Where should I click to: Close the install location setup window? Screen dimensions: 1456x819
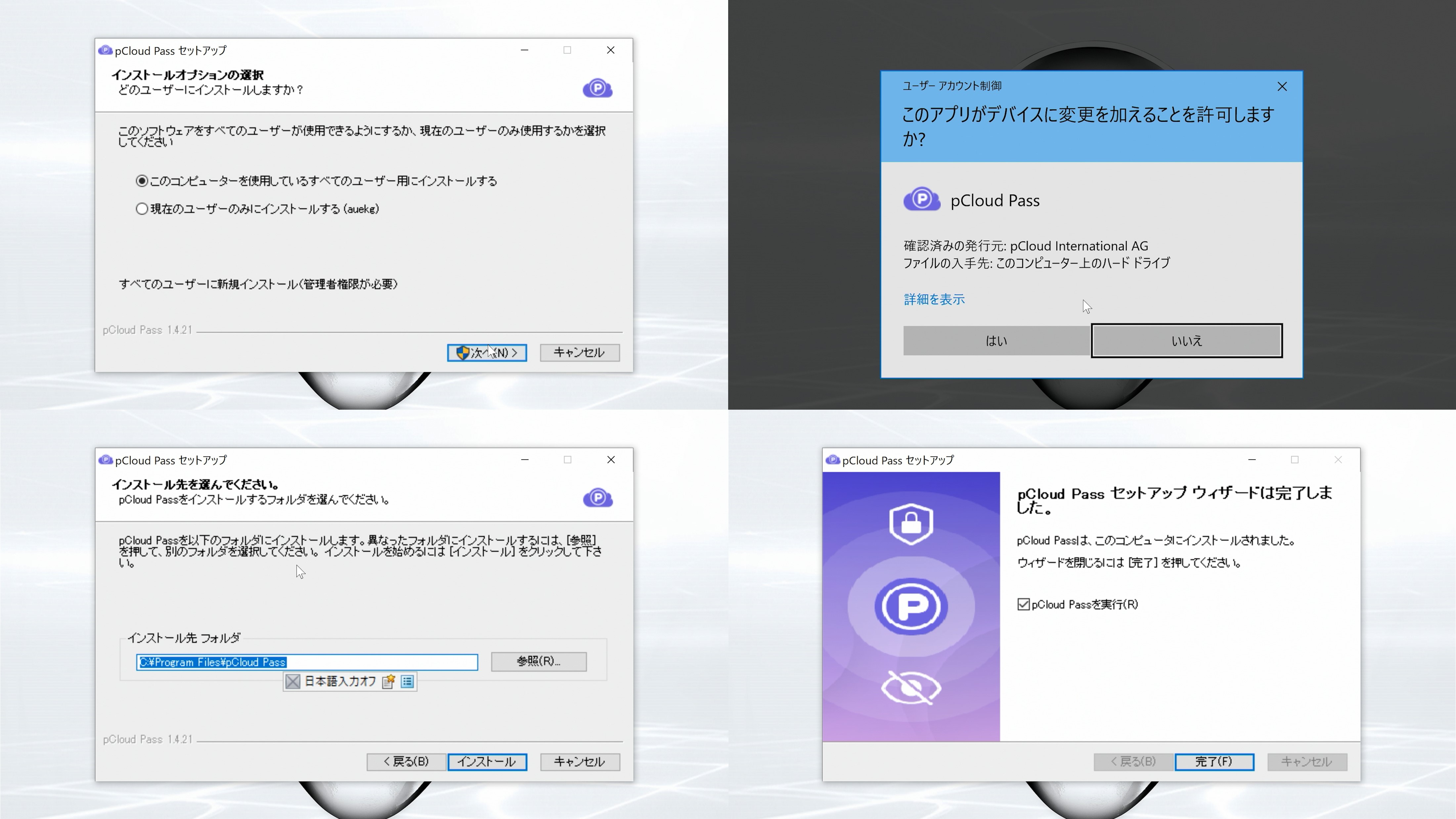[x=611, y=460]
